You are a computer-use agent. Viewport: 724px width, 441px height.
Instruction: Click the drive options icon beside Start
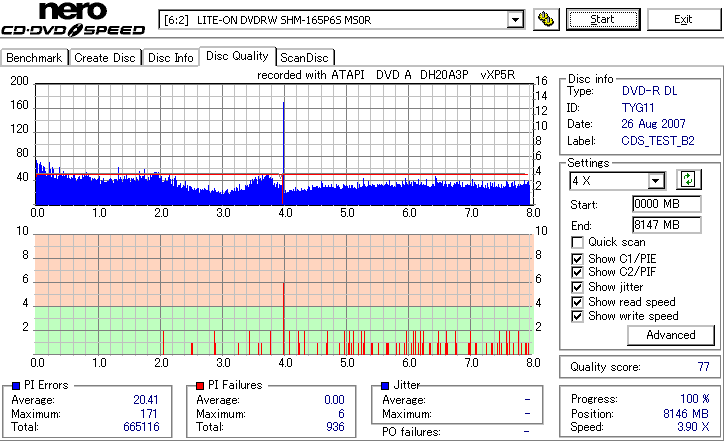coord(546,19)
